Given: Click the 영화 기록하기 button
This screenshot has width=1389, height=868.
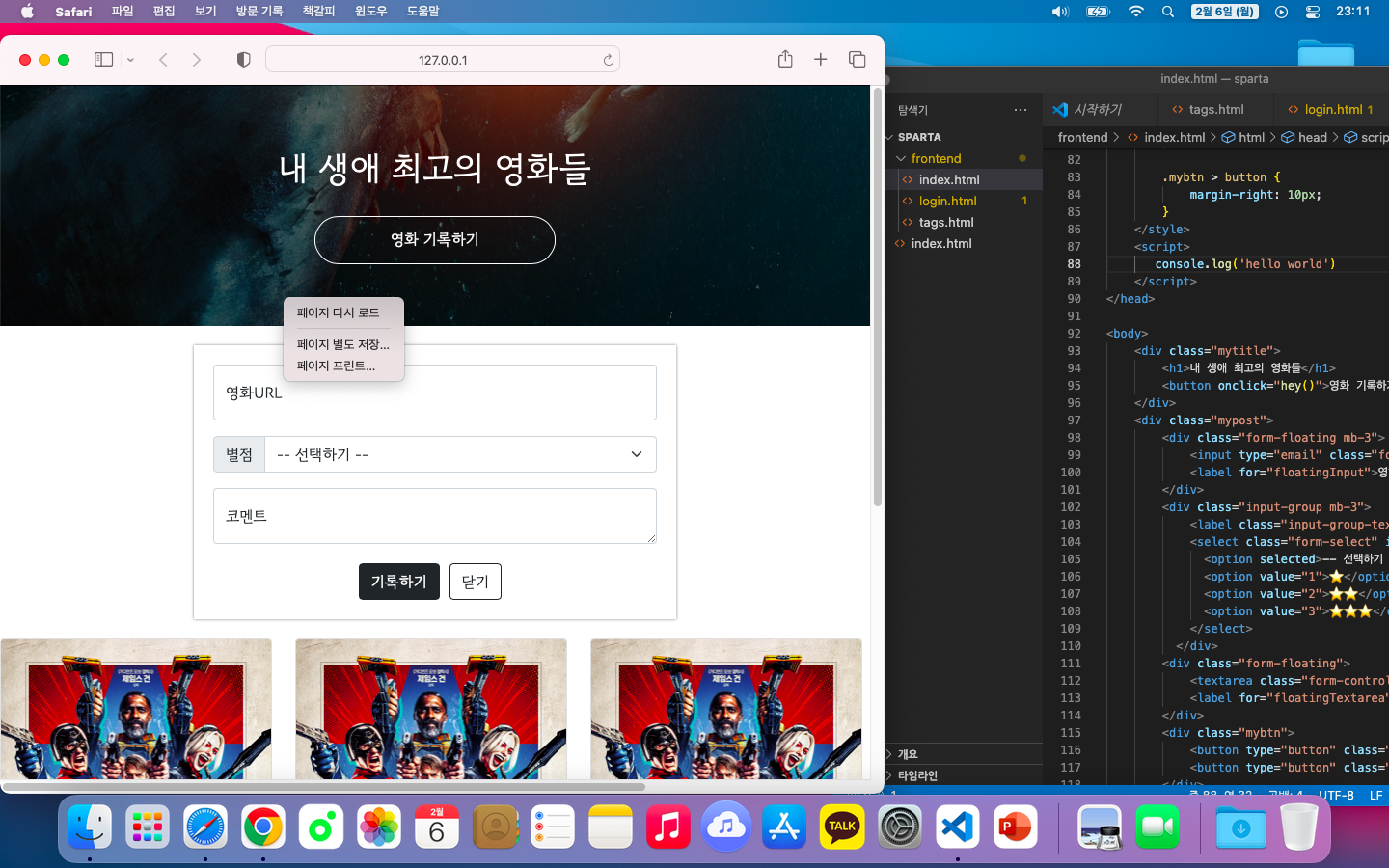Looking at the screenshot, I should tap(435, 240).
